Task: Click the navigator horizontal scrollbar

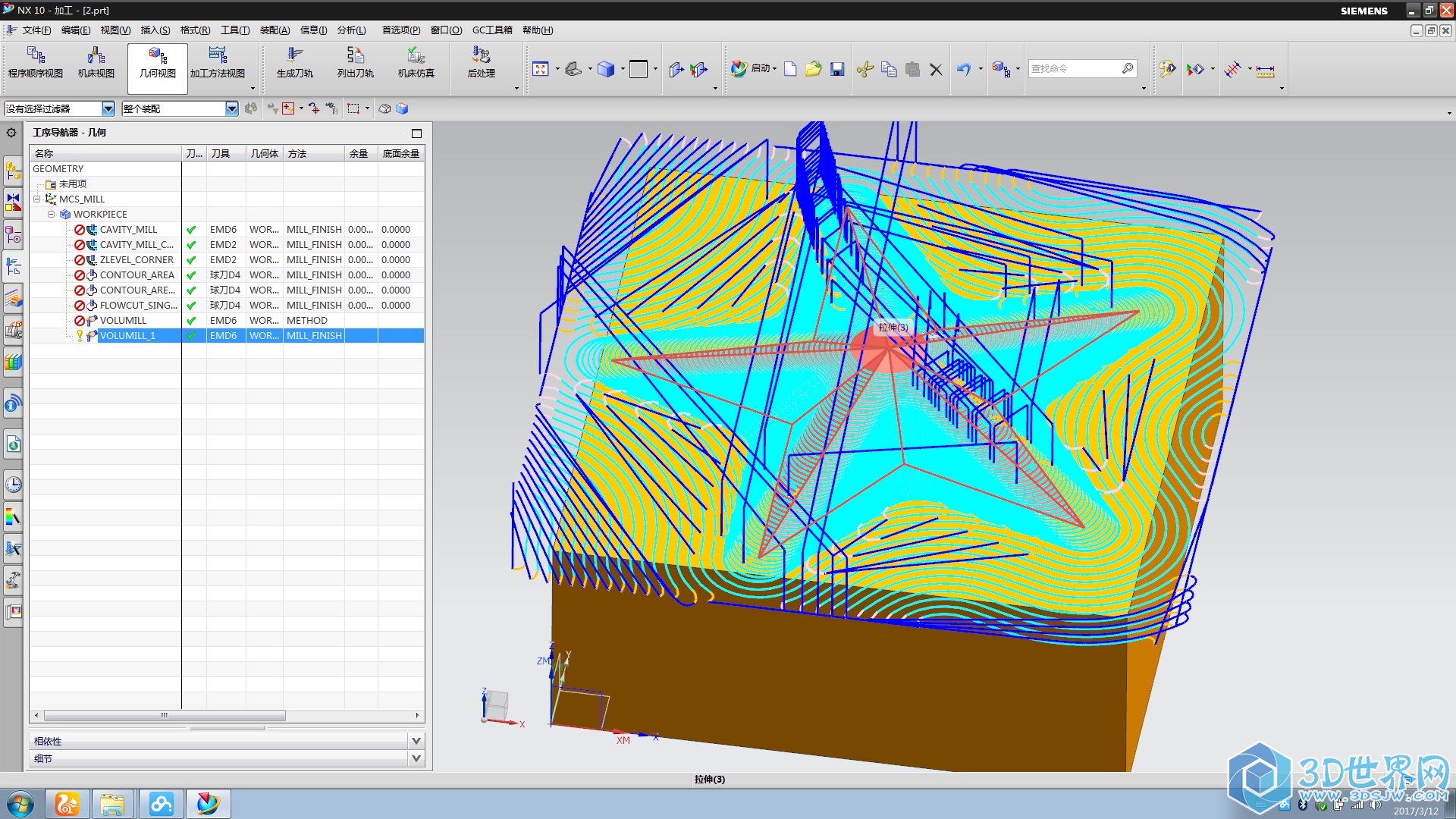Action: click(x=165, y=715)
